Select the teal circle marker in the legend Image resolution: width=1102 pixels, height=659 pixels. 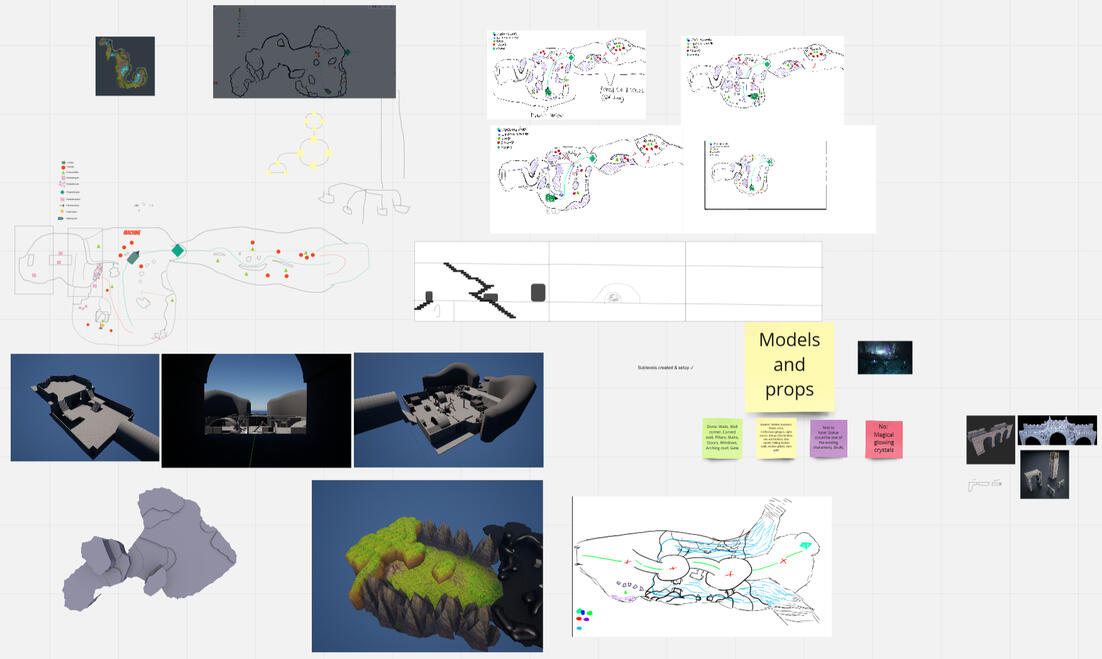62,192
